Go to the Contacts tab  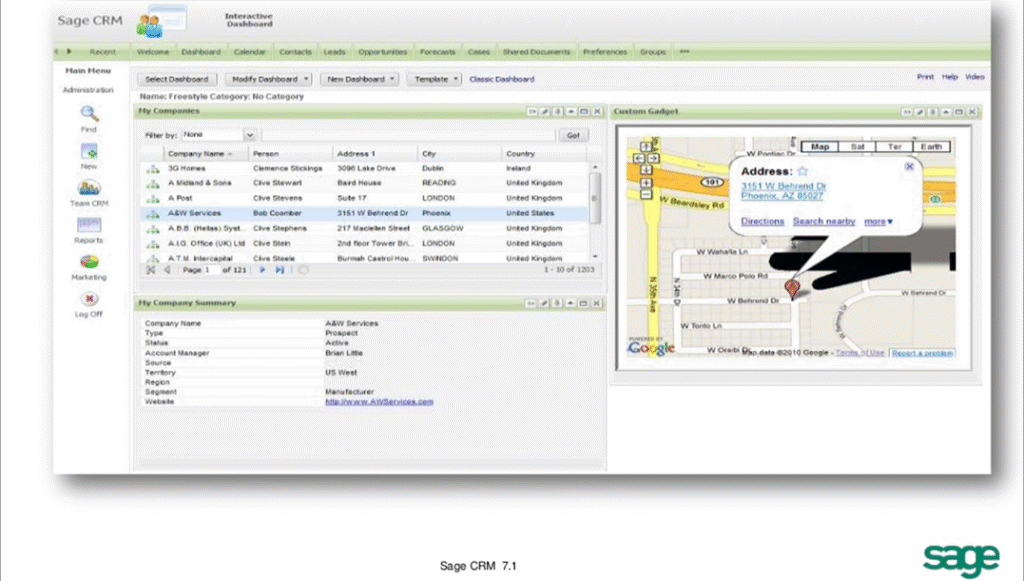tap(295, 52)
